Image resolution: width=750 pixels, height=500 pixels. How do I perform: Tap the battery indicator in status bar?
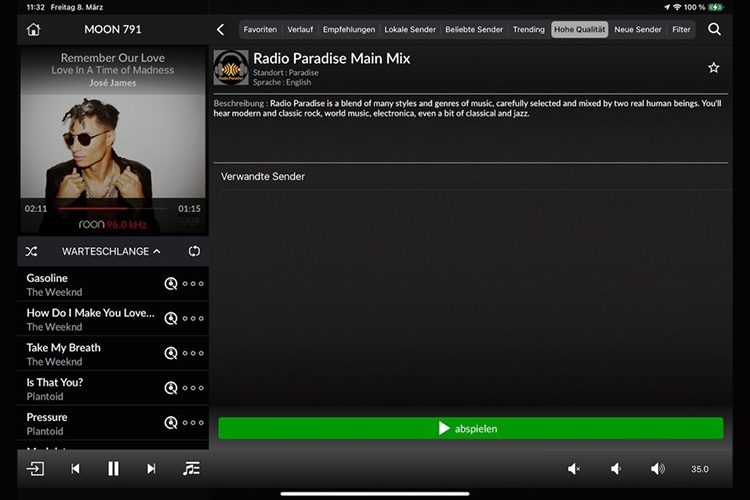pyautogui.click(x=716, y=7)
